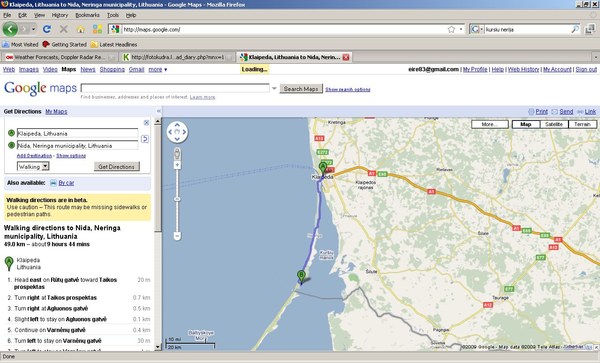Expand the more Google services menu

coord(158,70)
